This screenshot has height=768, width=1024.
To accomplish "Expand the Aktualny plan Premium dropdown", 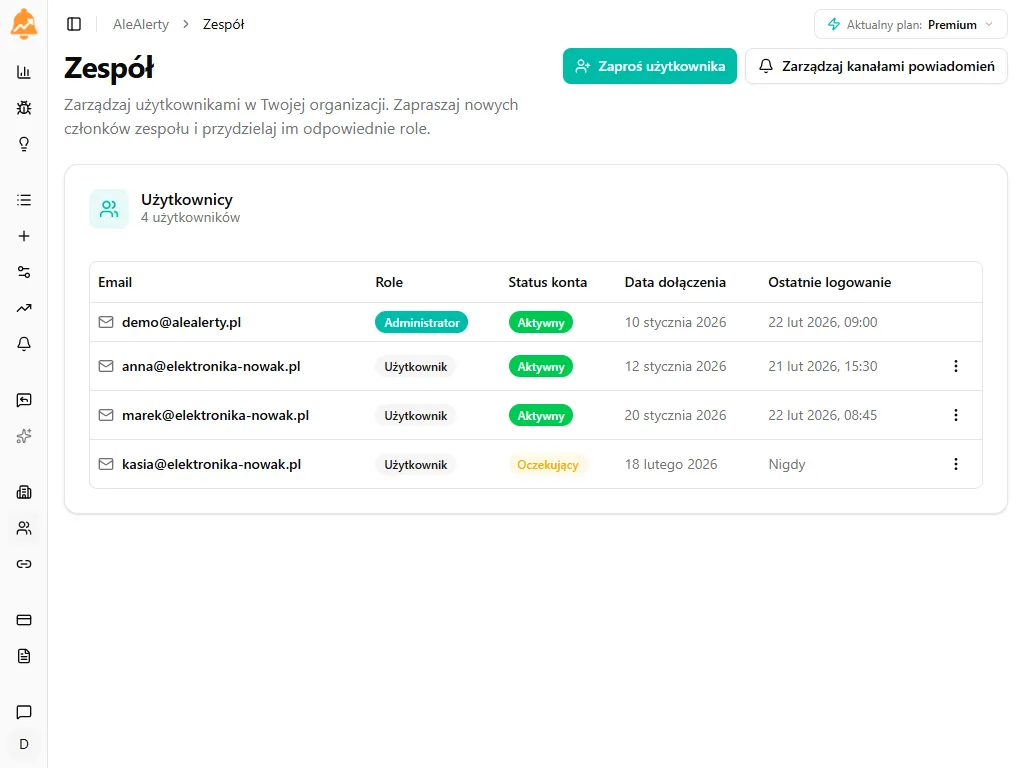I will point(910,25).
